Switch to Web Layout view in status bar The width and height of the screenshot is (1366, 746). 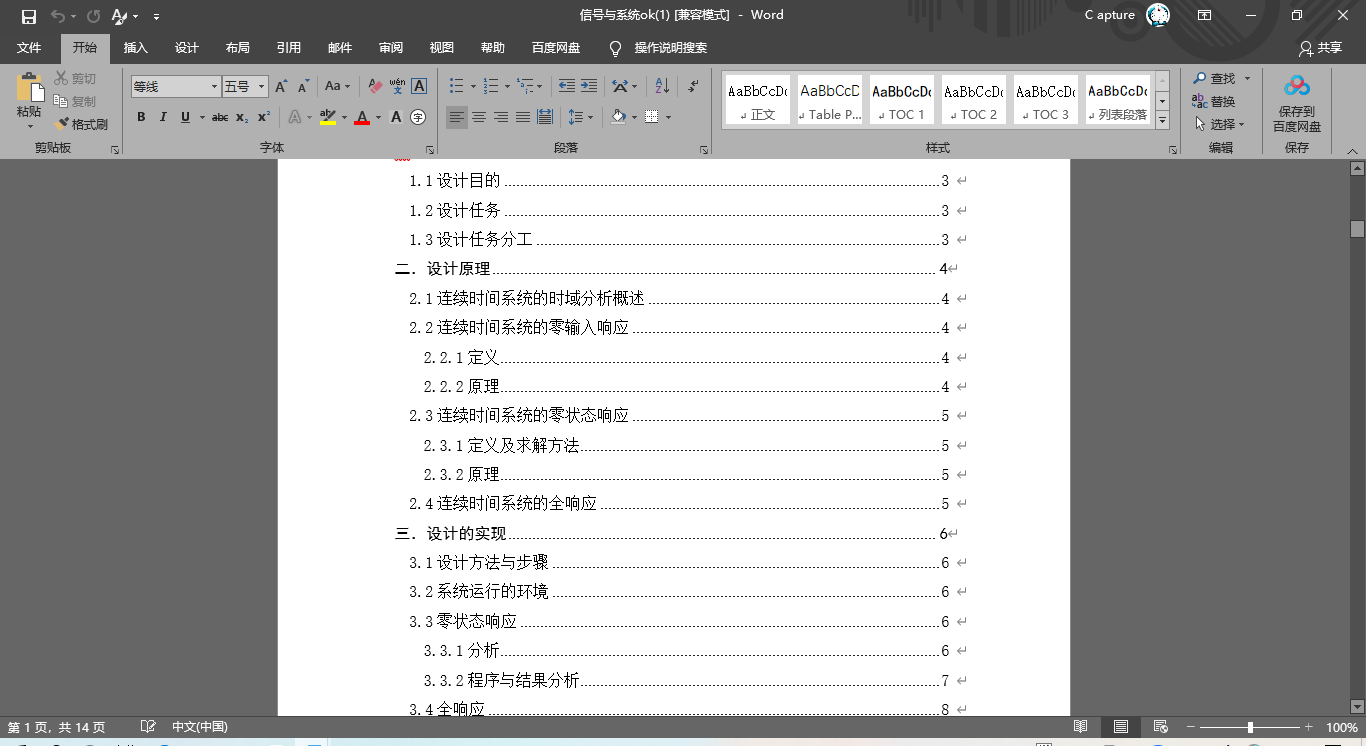tap(1161, 727)
